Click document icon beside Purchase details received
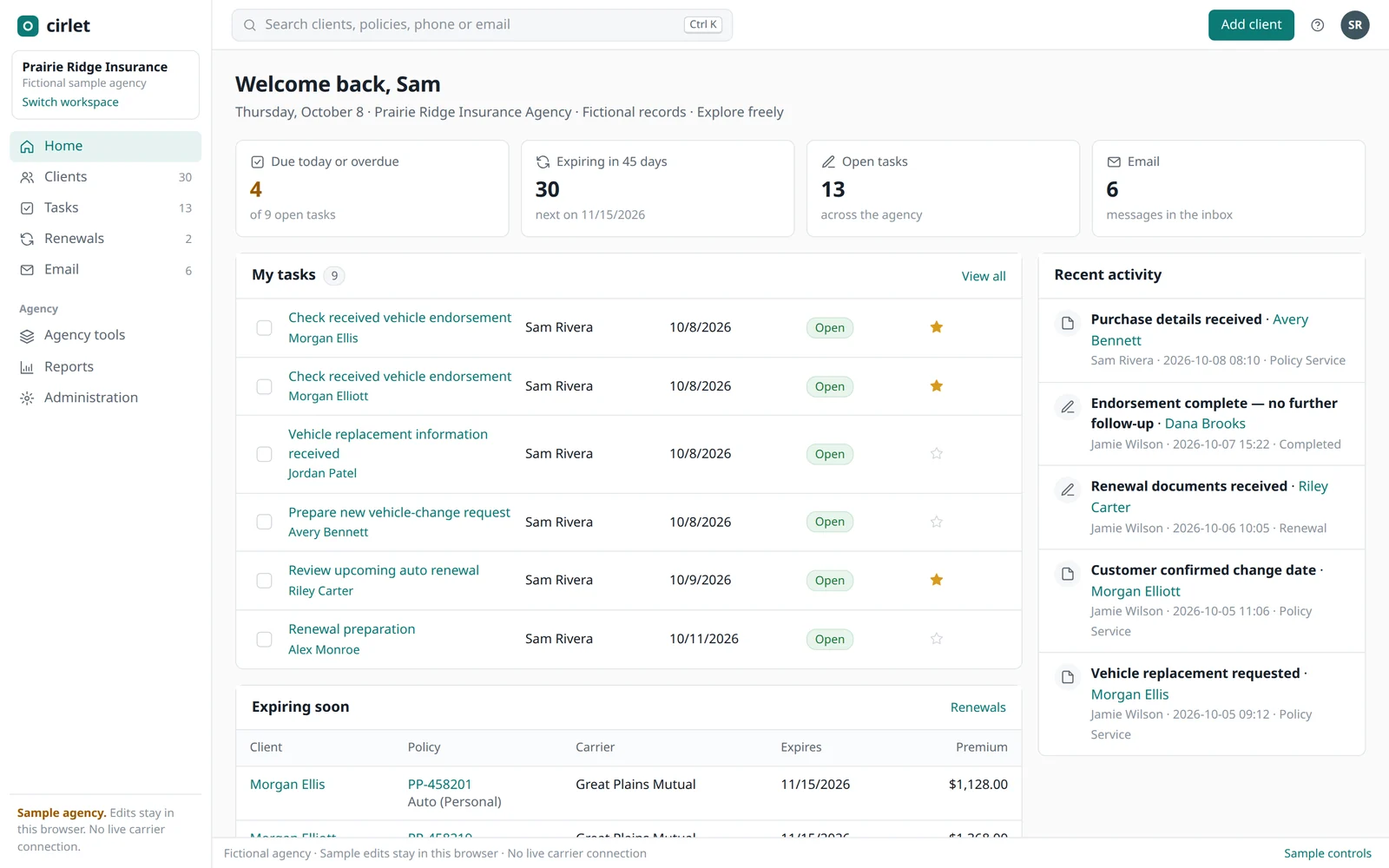Screen dimensions: 1389x868 1068,323
